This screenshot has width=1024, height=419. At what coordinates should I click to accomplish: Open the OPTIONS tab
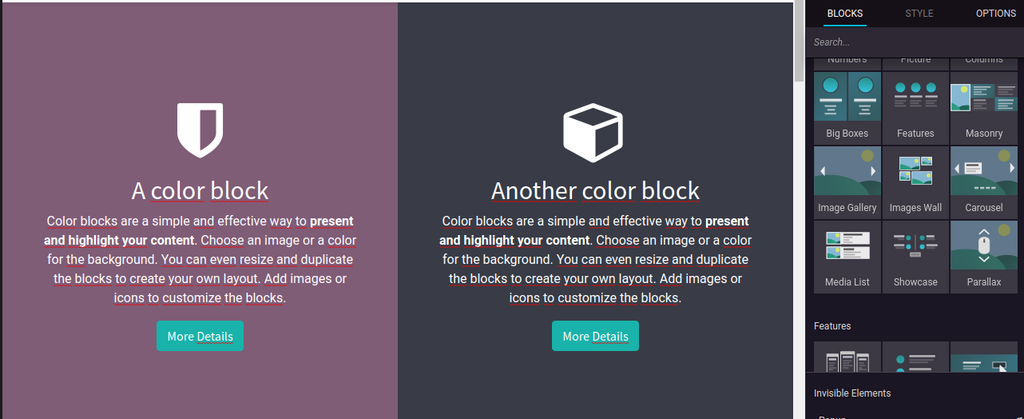[995, 13]
